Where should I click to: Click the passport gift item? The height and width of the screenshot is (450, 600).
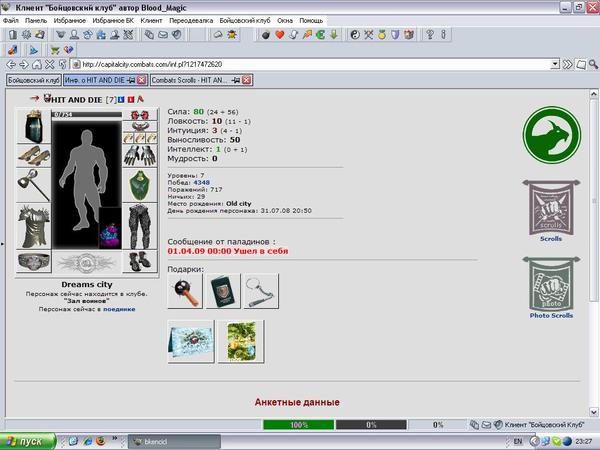(x=223, y=291)
